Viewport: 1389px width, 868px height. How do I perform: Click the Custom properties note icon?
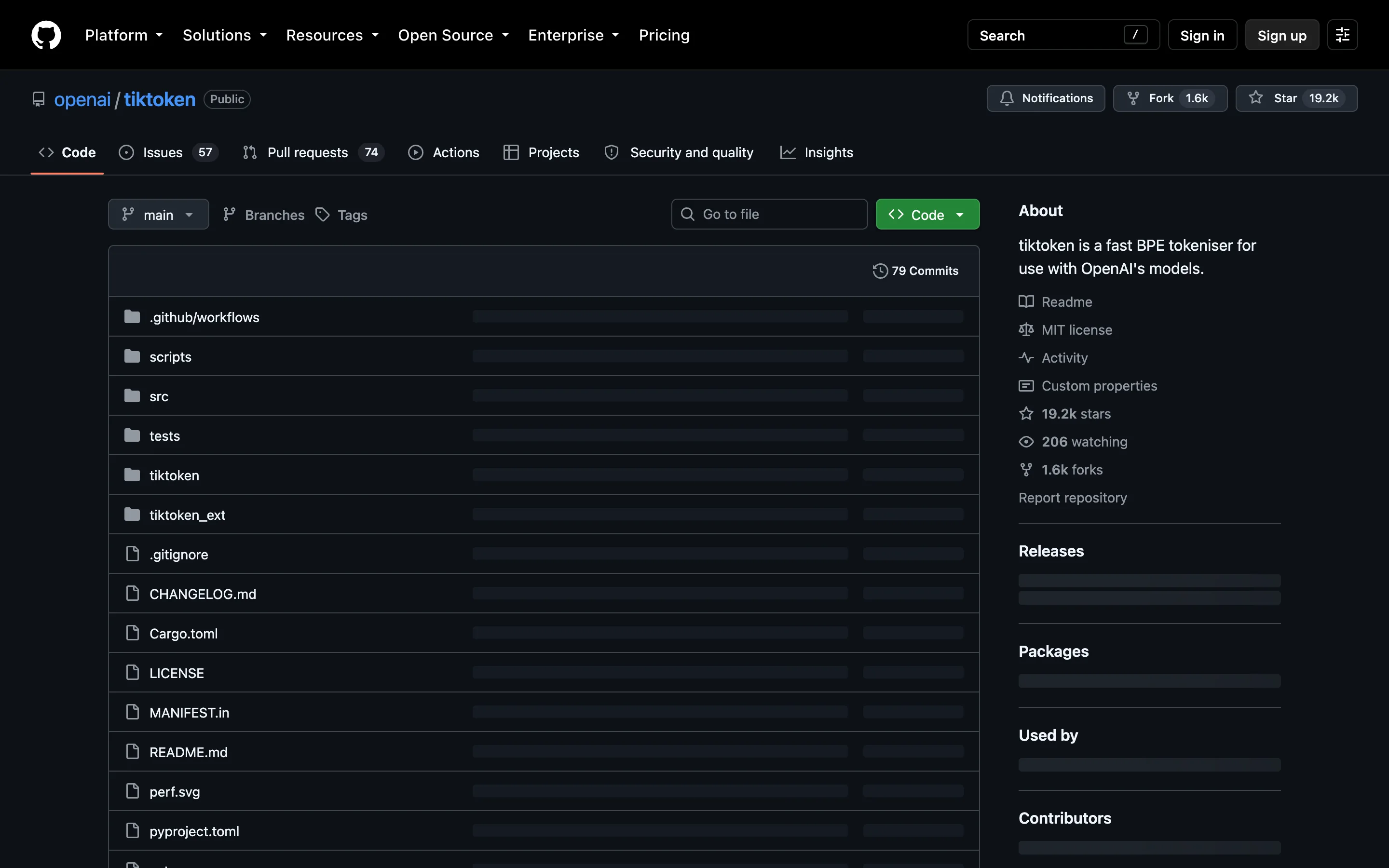pyautogui.click(x=1026, y=386)
